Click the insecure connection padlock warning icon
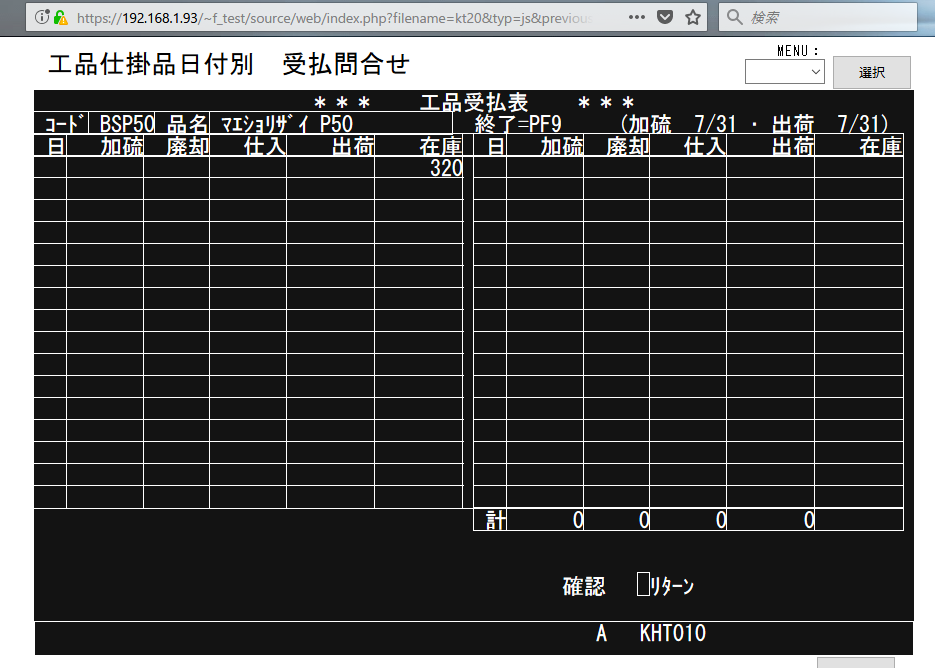 [x=60, y=18]
